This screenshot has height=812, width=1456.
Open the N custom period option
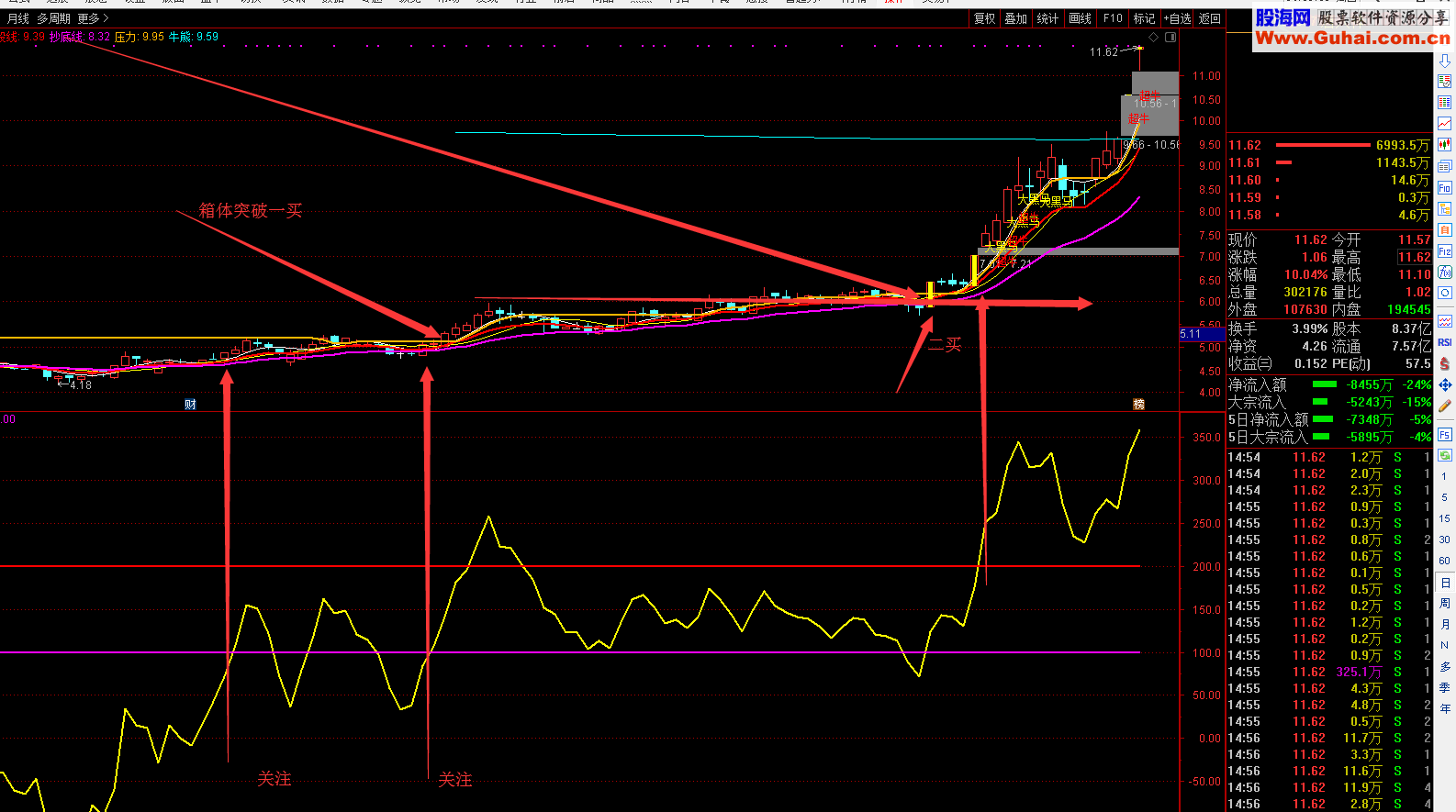[x=1445, y=646]
